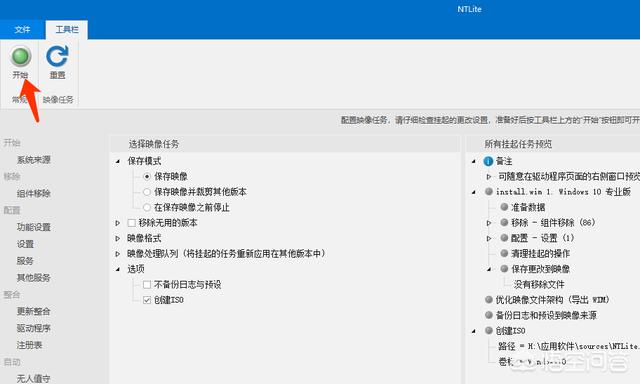This screenshot has width=640, height=384.
Task: Collapse the install.wim Windows 10 node
Action: pyautogui.click(x=473, y=192)
